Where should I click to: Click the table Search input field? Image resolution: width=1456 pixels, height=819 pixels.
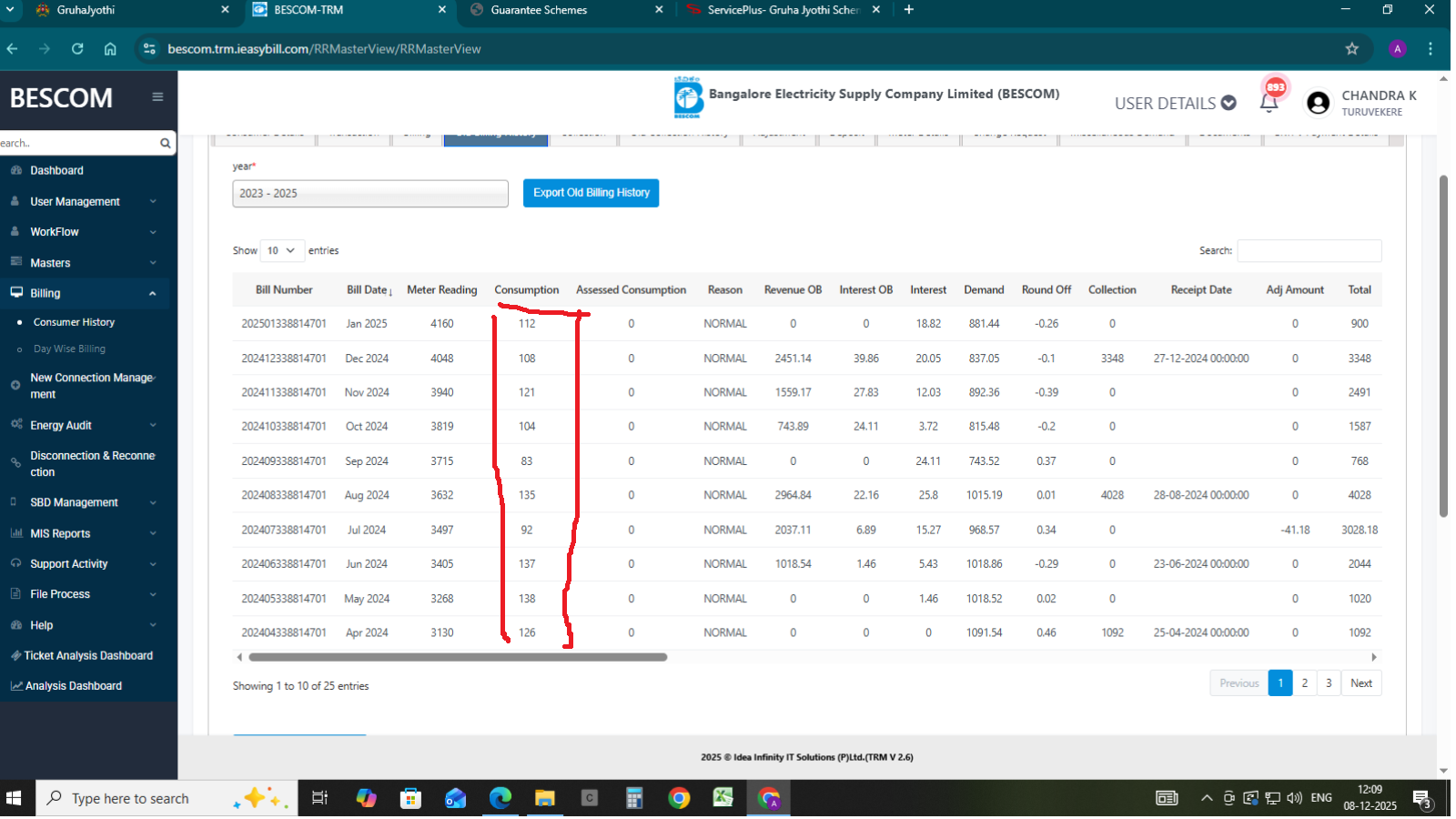(1309, 250)
